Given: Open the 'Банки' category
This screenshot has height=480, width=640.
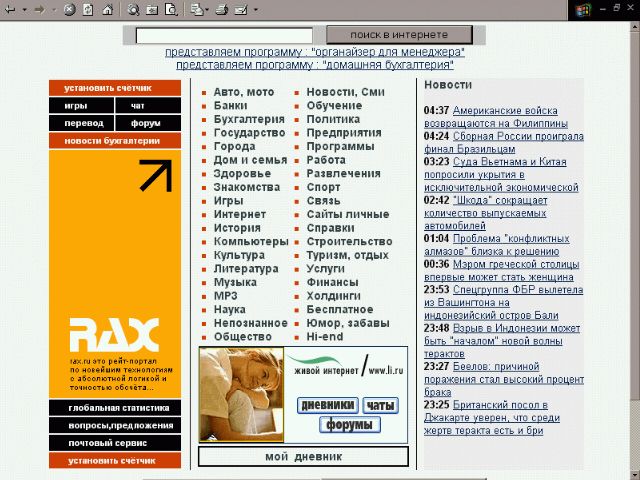Looking at the screenshot, I should click(x=230, y=106).
